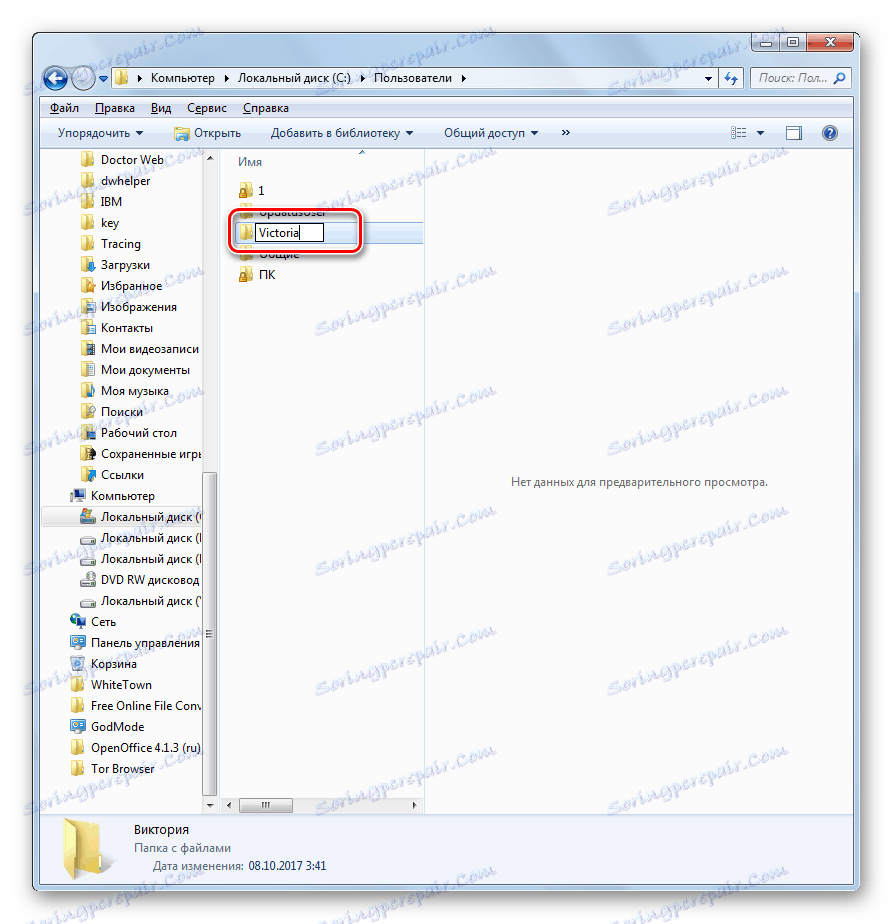Open the Файл menu
The image size is (893, 924).
(64, 108)
